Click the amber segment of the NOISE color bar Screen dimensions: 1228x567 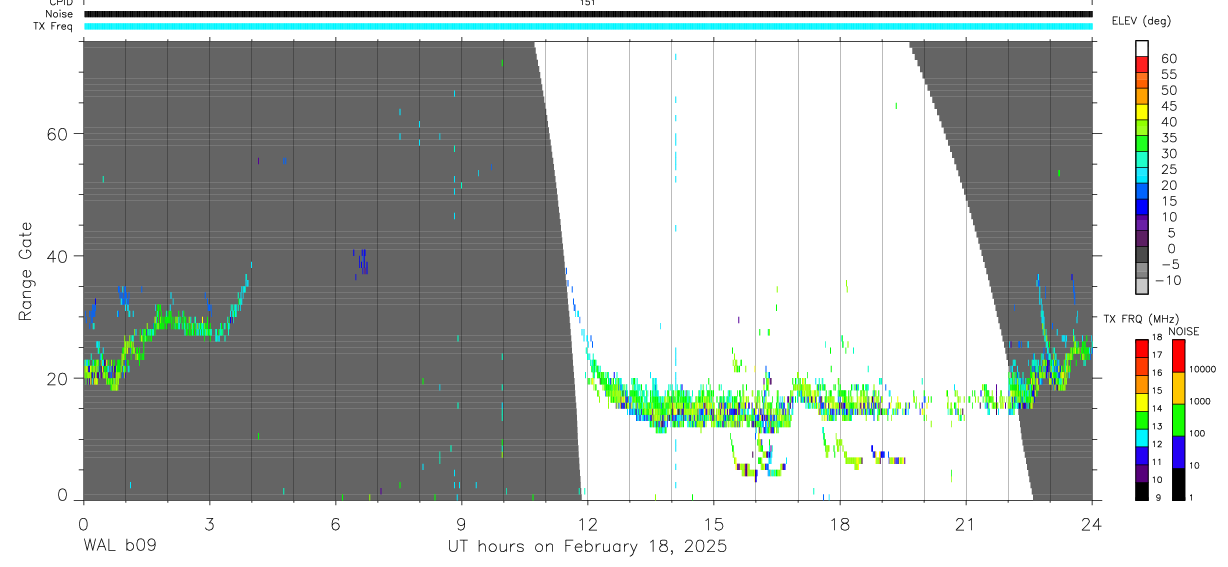pos(1179,388)
